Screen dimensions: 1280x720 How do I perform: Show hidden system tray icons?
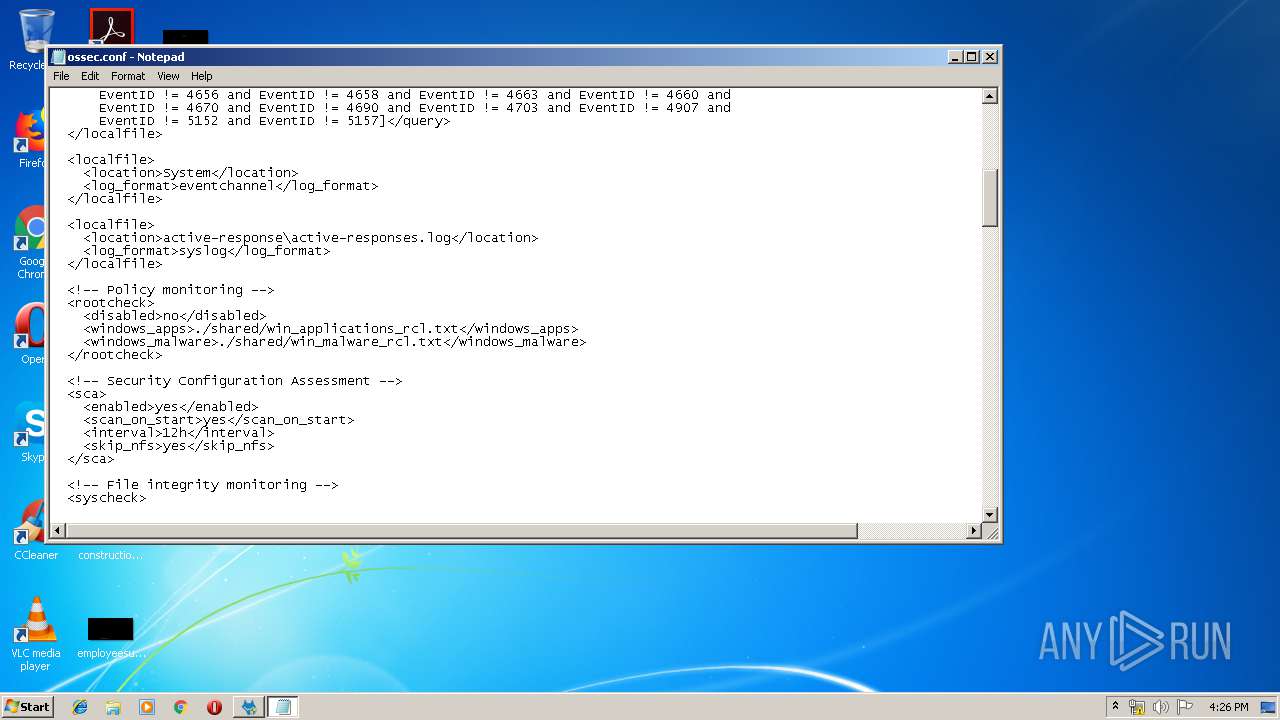click(1115, 706)
